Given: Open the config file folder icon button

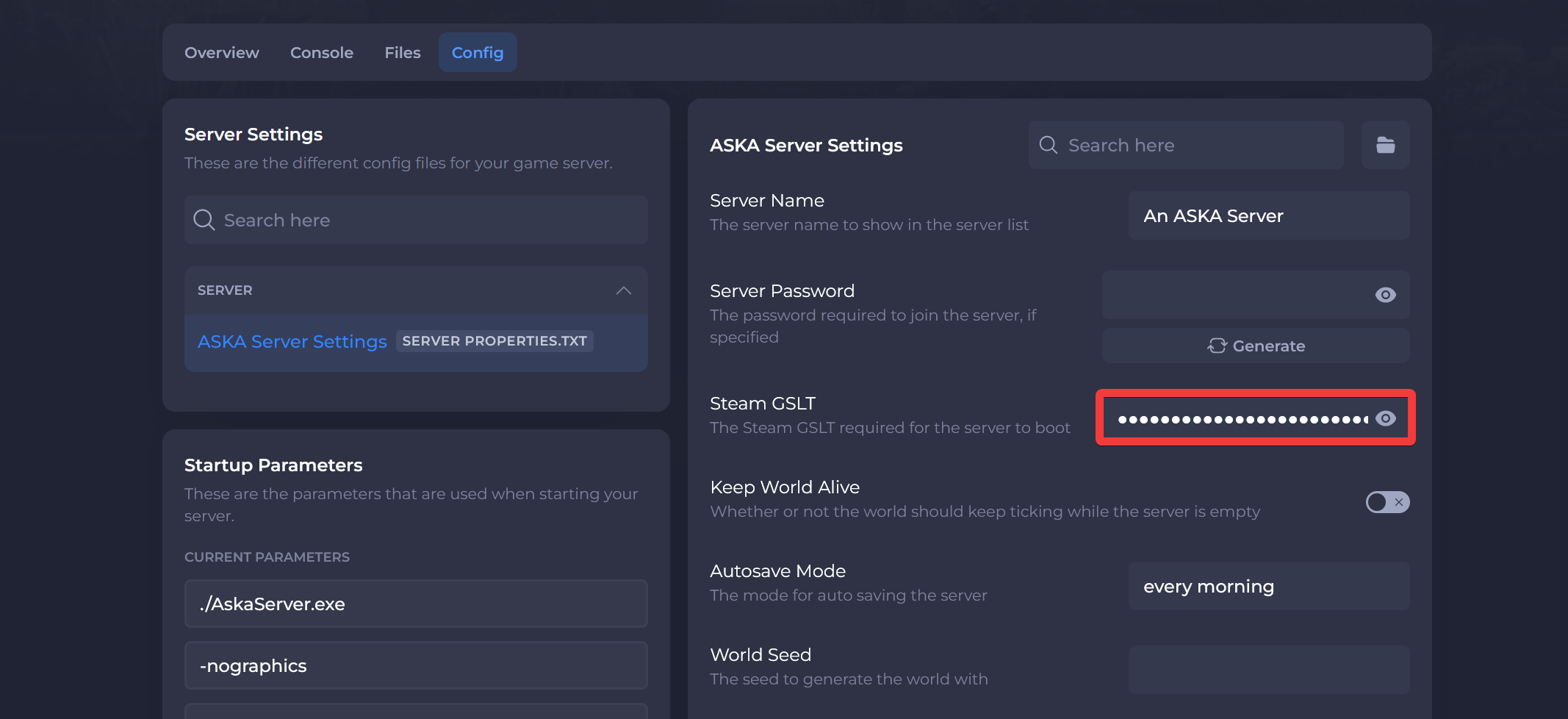Looking at the screenshot, I should click(x=1385, y=145).
